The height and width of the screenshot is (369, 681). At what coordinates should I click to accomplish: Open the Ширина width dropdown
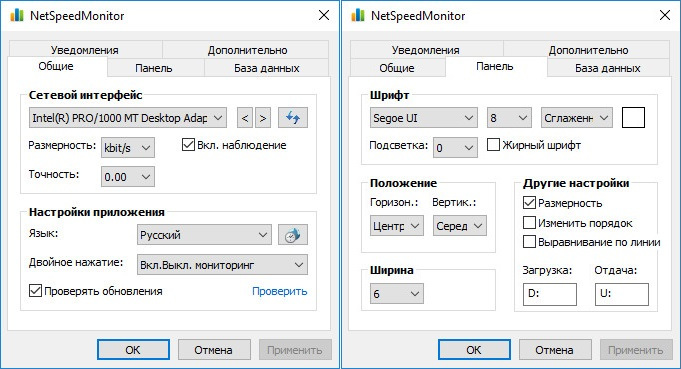point(397,293)
